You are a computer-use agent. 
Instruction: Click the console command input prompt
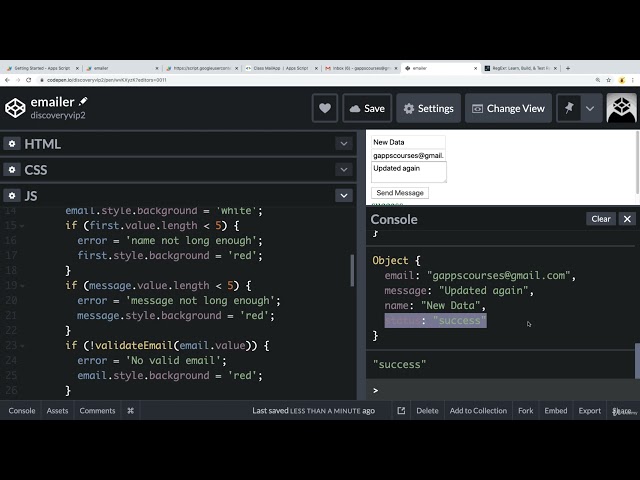click(x=502, y=390)
